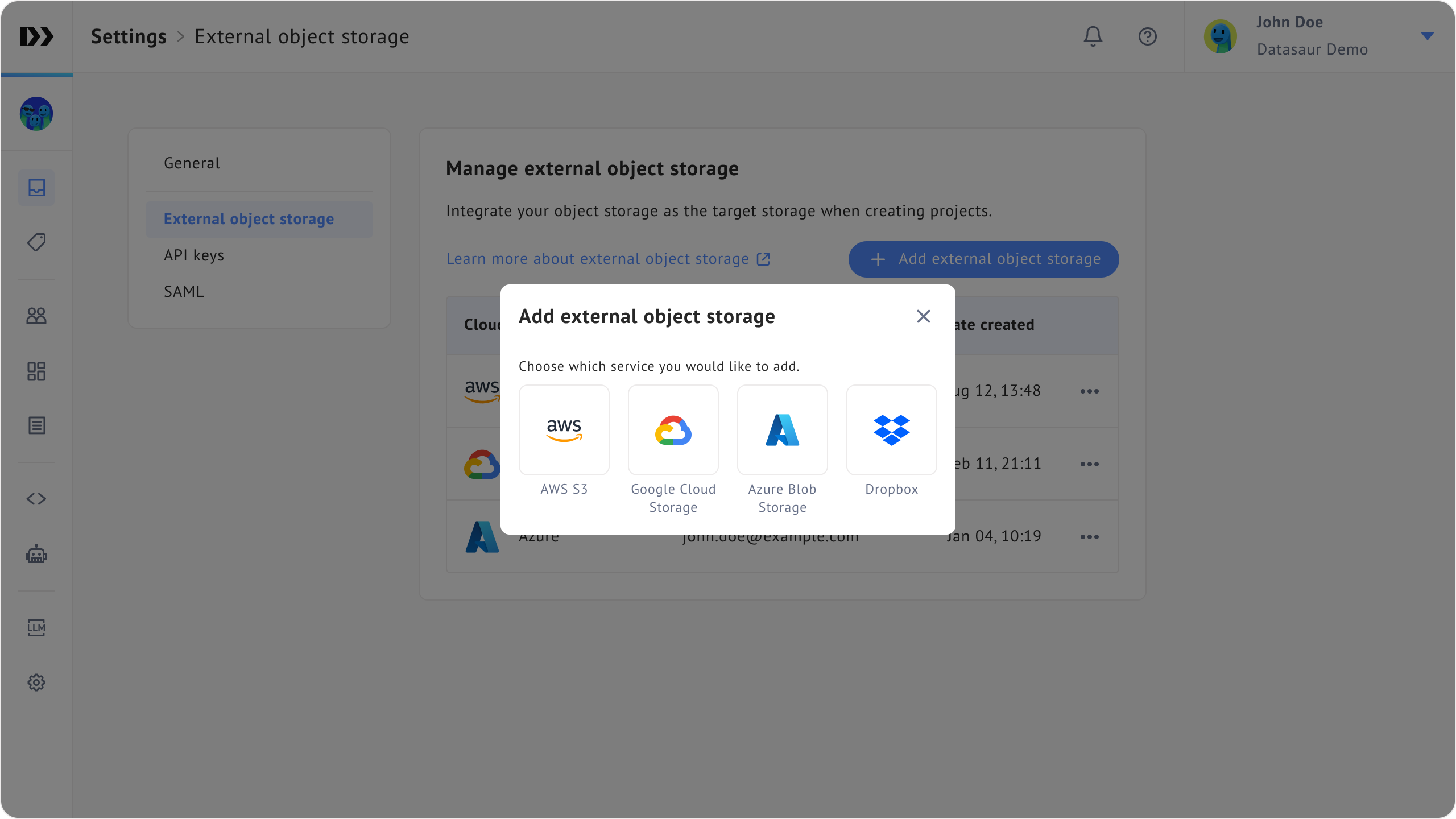Choose Google Cloud Storage option
Viewport: 1456px width, 819px height.
tap(673, 430)
